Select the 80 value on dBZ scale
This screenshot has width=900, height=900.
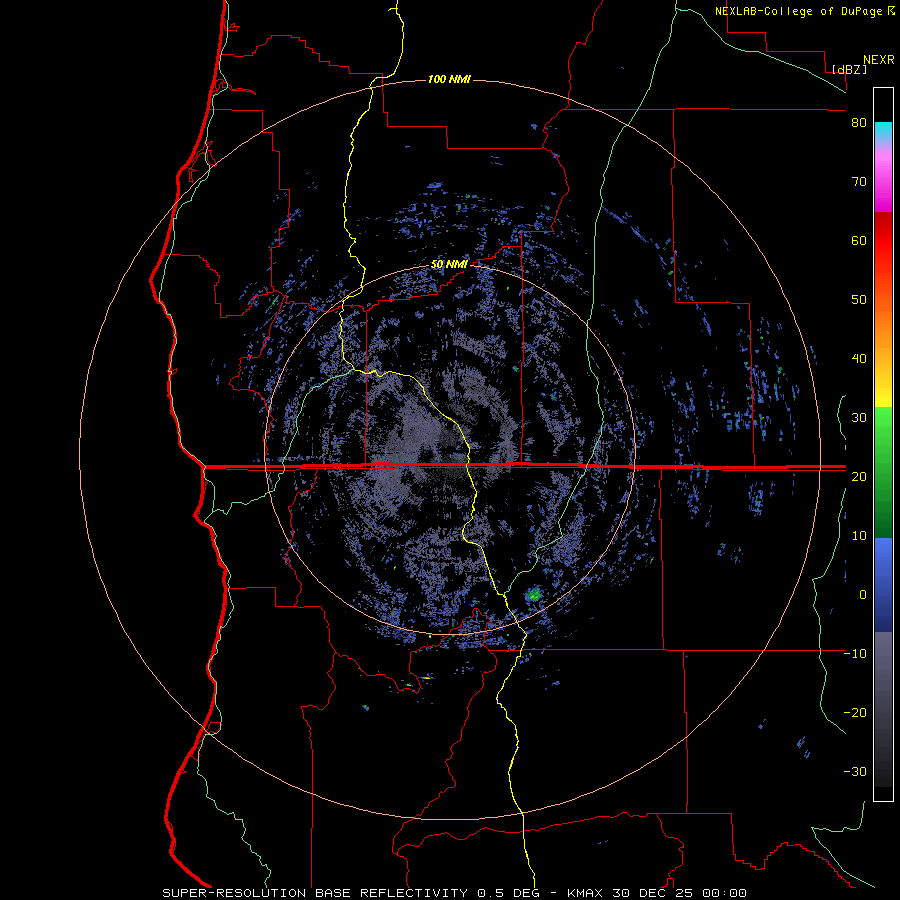point(859,123)
